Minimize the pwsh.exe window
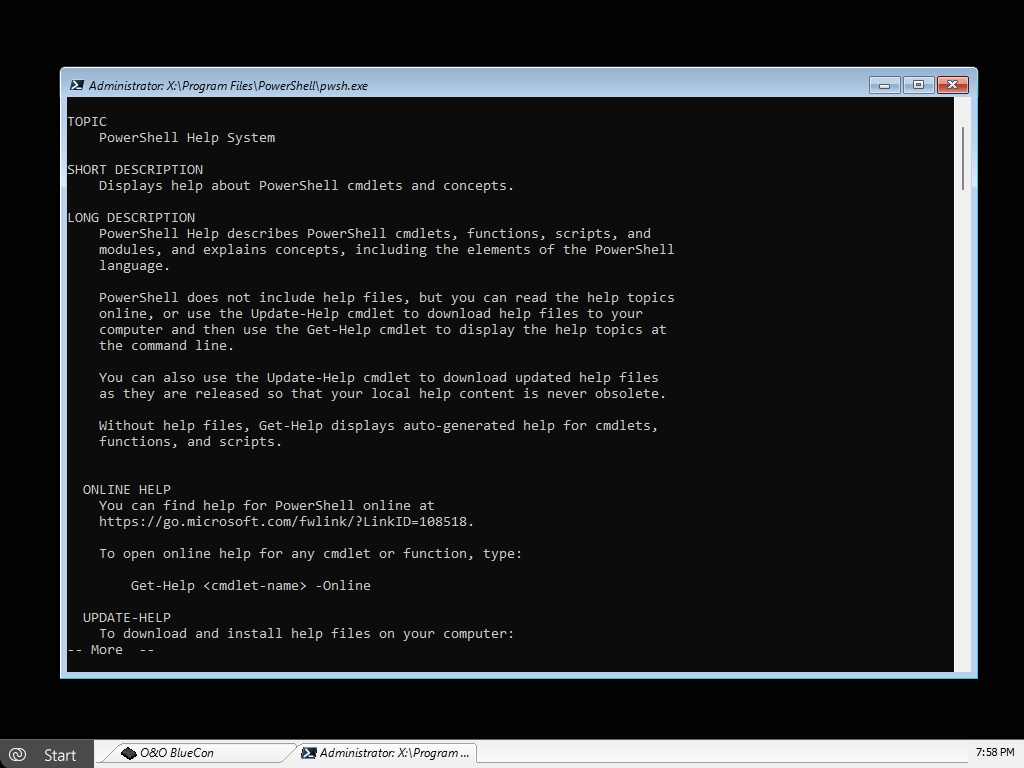 (x=884, y=85)
